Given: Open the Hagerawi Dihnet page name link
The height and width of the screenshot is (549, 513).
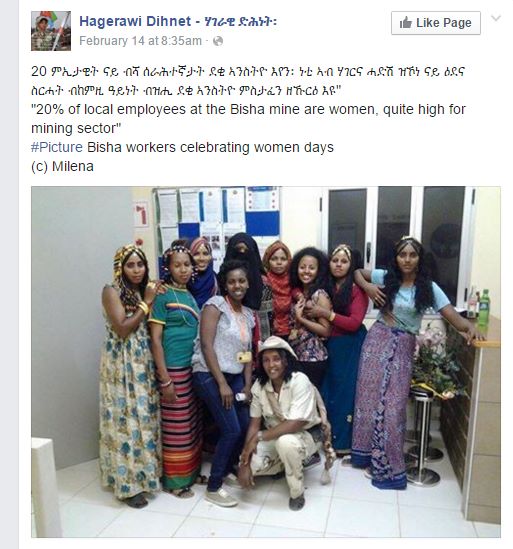Looking at the screenshot, I should click(135, 21).
